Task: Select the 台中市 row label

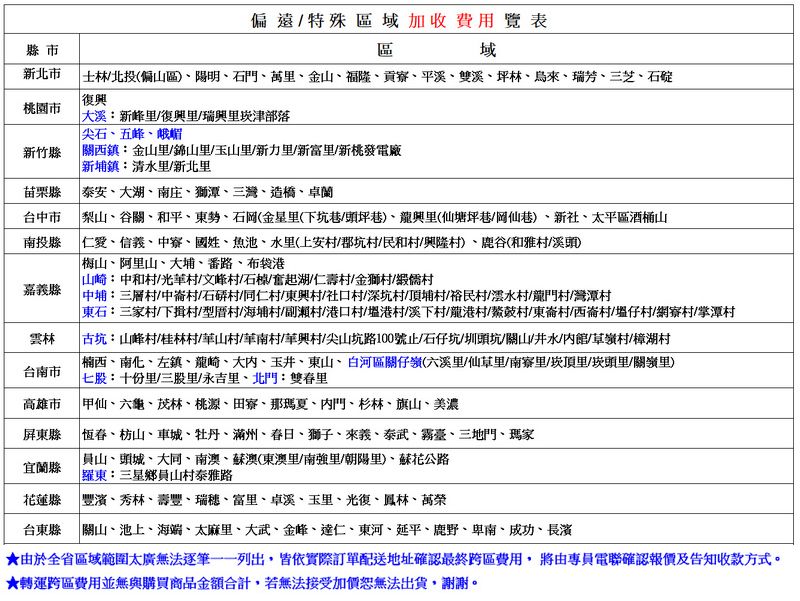Action: pyautogui.click(x=42, y=217)
